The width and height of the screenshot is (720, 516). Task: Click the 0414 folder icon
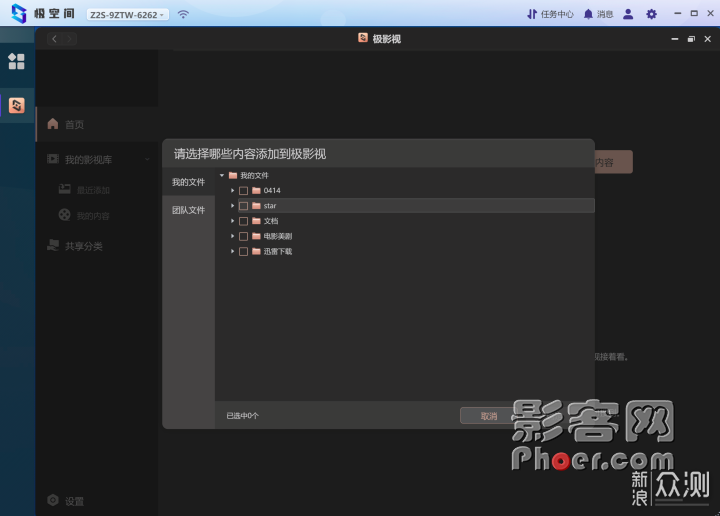(x=256, y=191)
